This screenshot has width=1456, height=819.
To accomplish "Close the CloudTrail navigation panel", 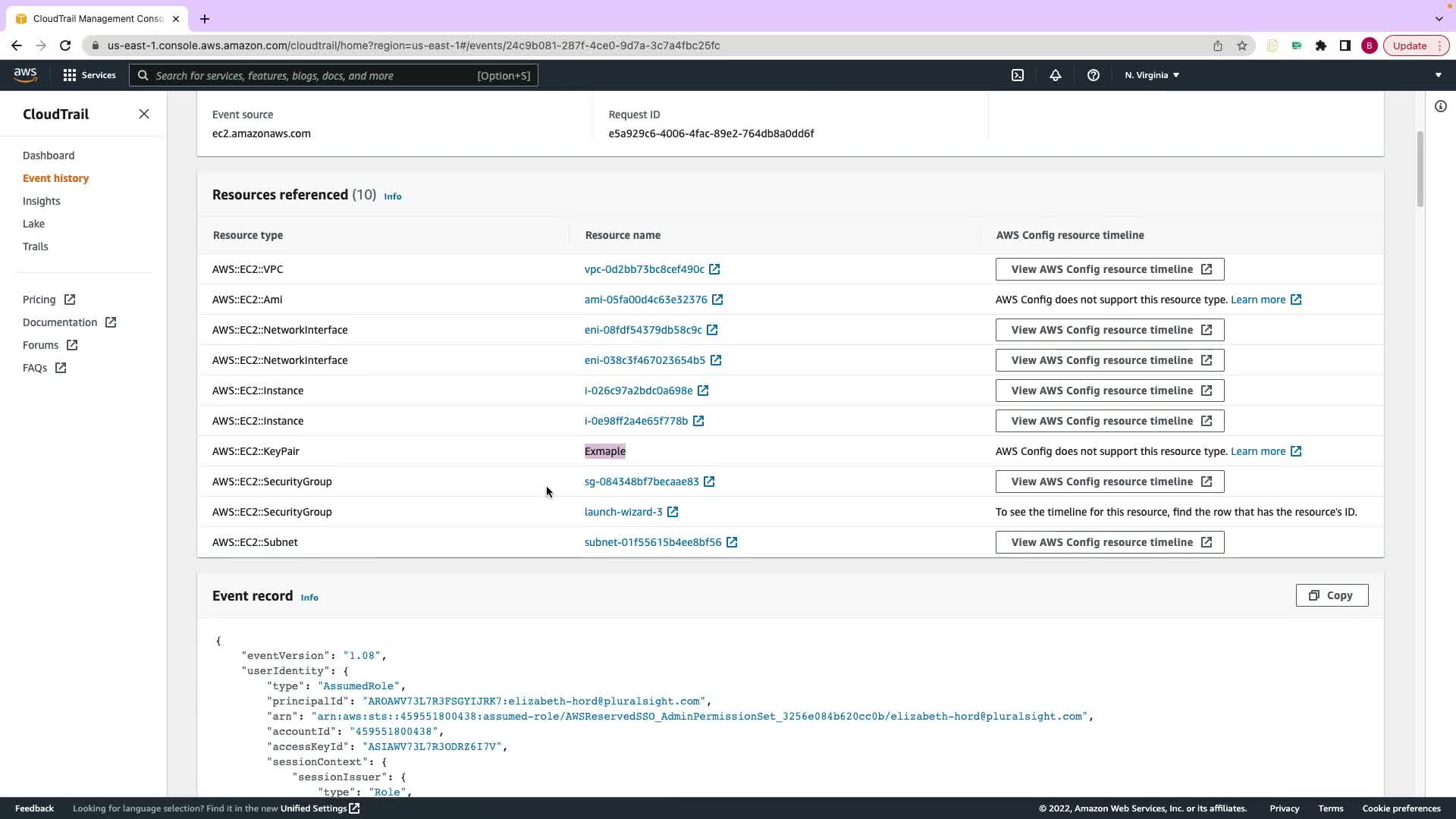I will 144,114.
